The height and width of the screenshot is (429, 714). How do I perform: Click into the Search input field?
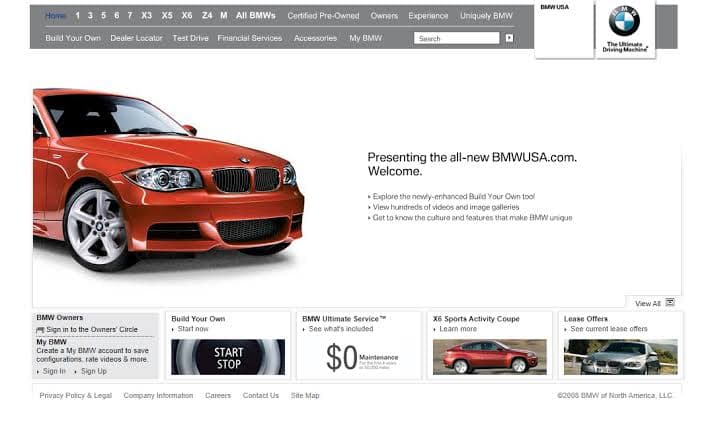(x=457, y=38)
